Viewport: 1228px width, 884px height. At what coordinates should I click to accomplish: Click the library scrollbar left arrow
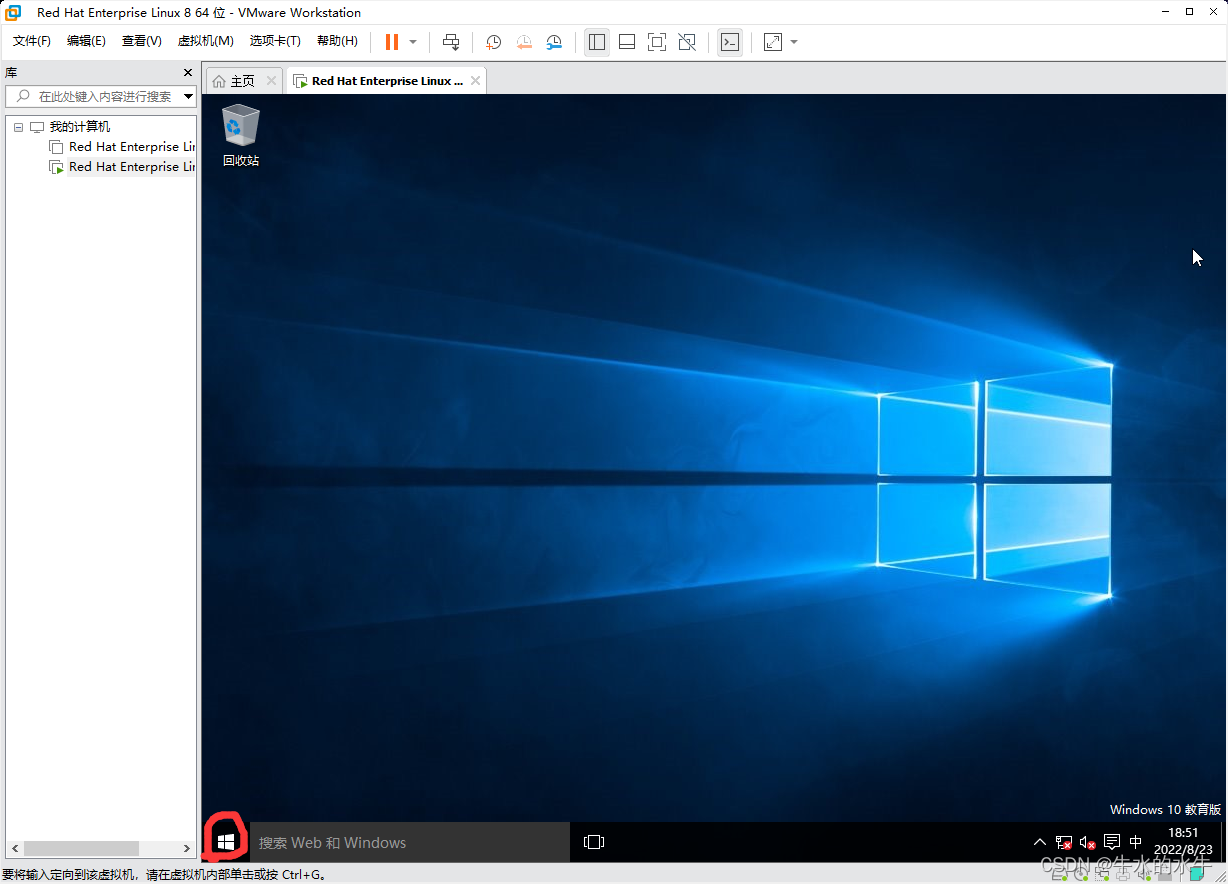[x=15, y=848]
